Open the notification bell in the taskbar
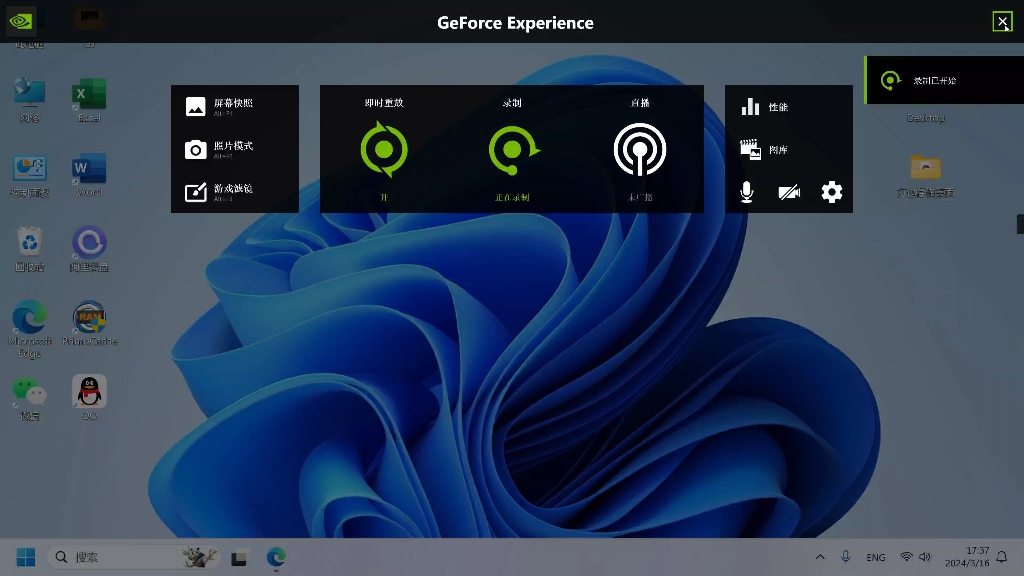The width and height of the screenshot is (1024, 576). tap(1002, 557)
